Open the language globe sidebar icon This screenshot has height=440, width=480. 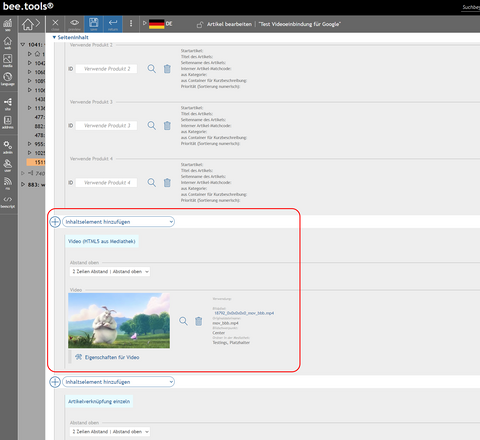tap(8, 79)
